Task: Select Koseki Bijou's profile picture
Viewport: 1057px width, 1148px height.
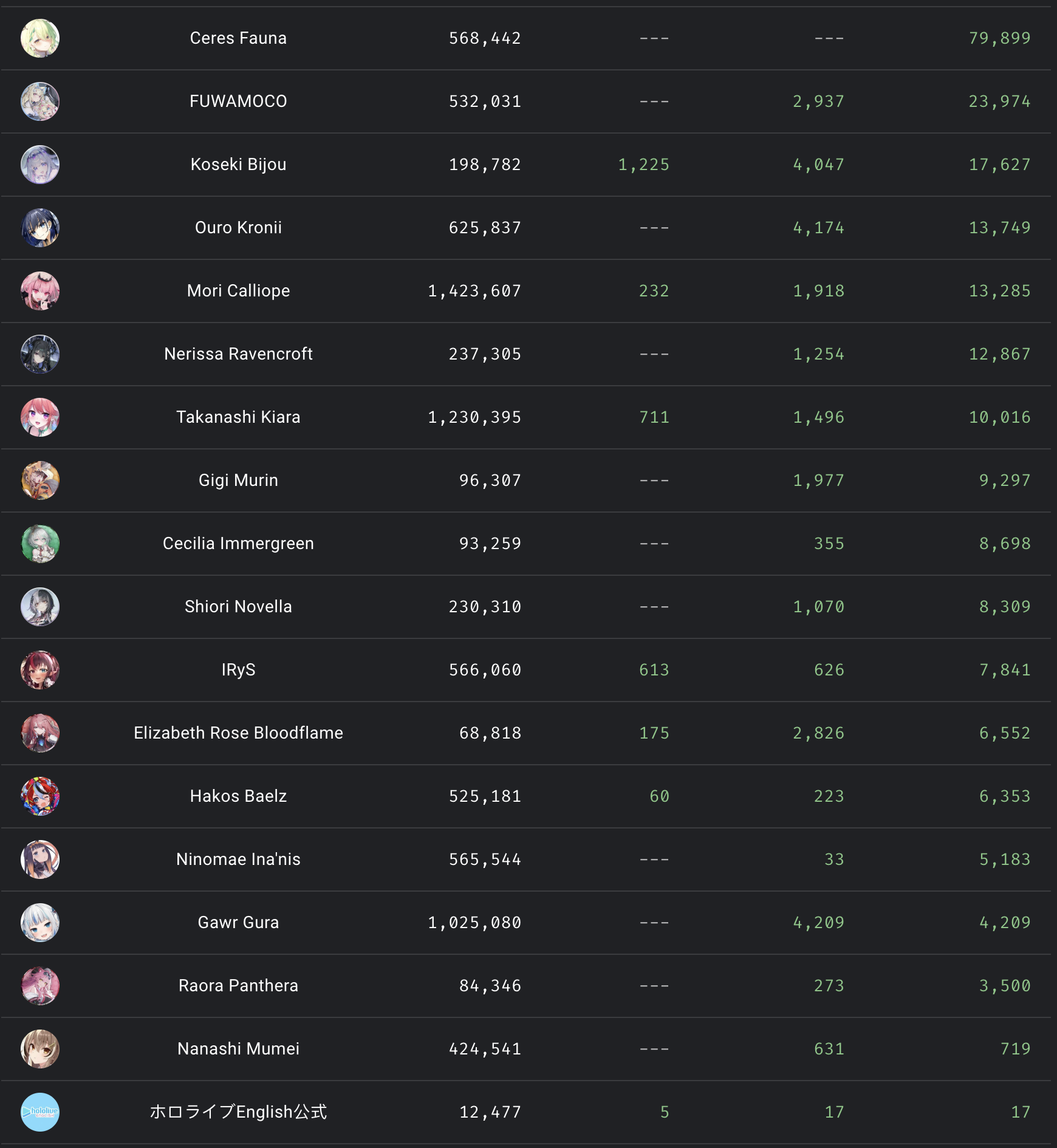Action: (40, 165)
